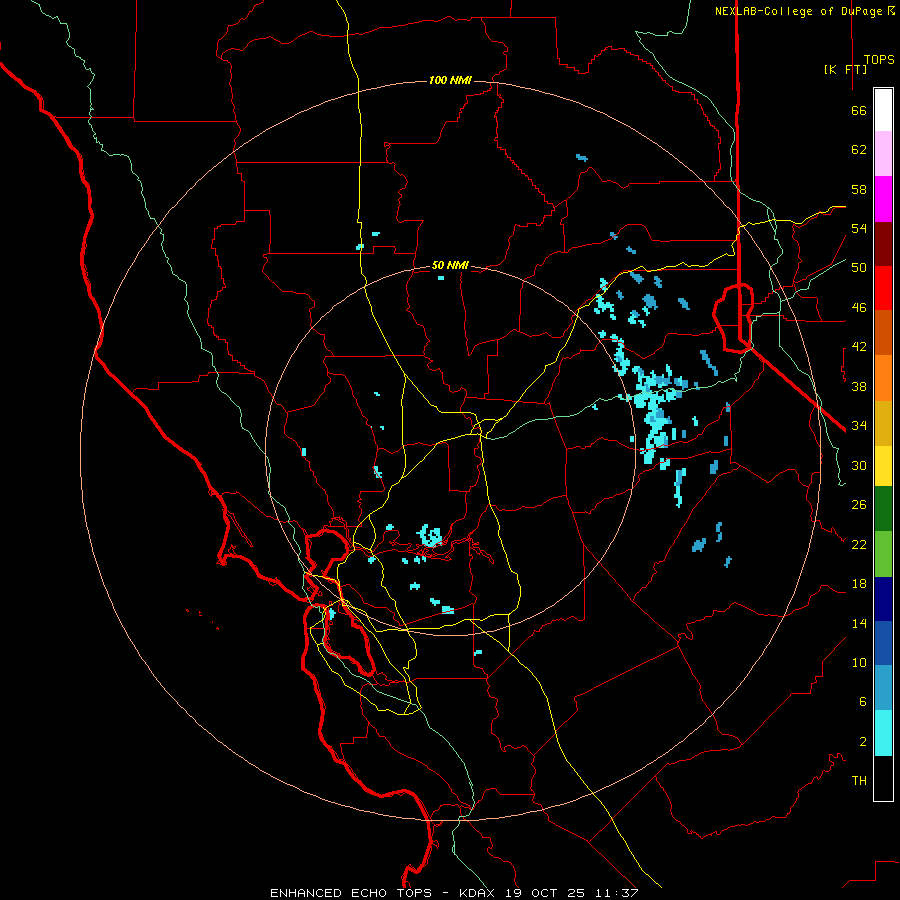The width and height of the screenshot is (900, 900).
Task: Click the legend value "42"
Action: coord(859,347)
